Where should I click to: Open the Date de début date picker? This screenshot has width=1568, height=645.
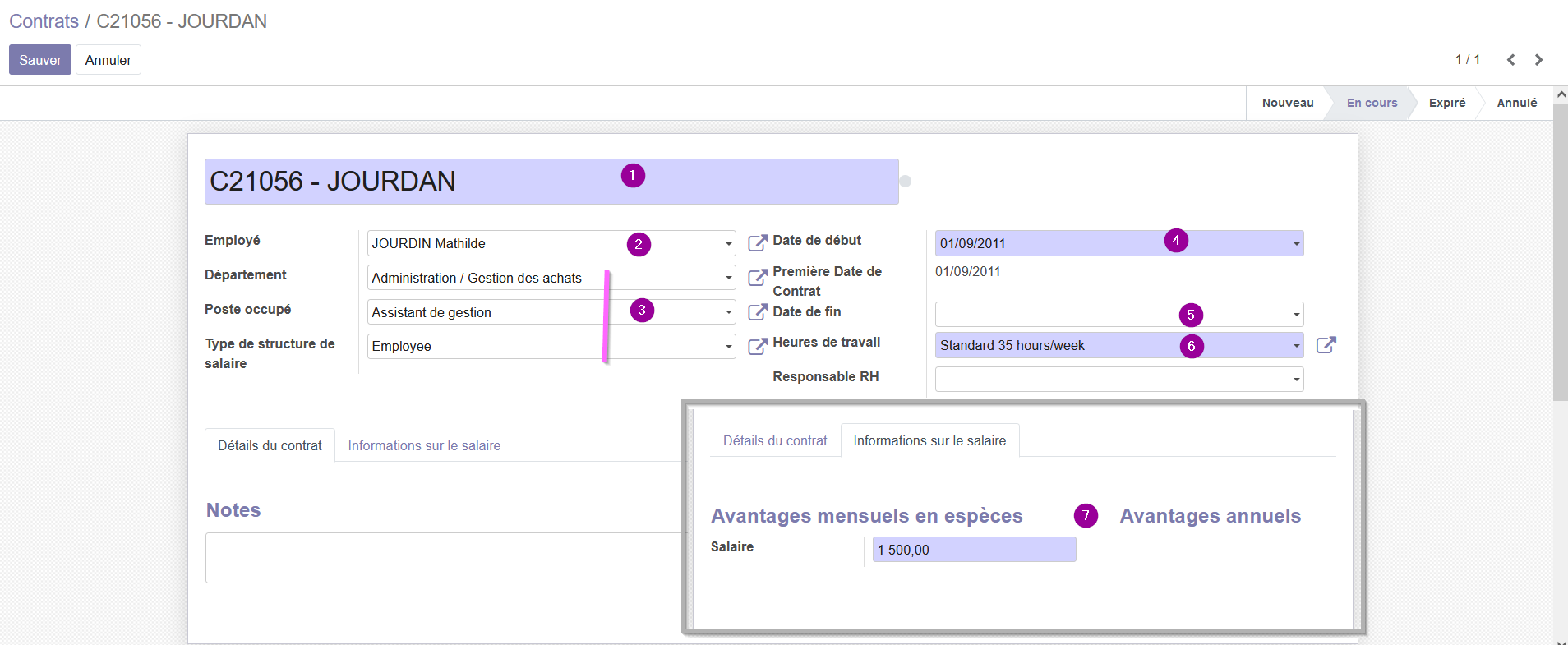click(1296, 244)
